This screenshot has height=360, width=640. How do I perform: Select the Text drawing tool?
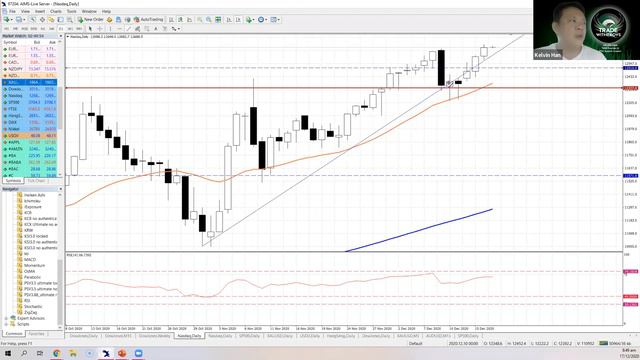click(x=156, y=29)
